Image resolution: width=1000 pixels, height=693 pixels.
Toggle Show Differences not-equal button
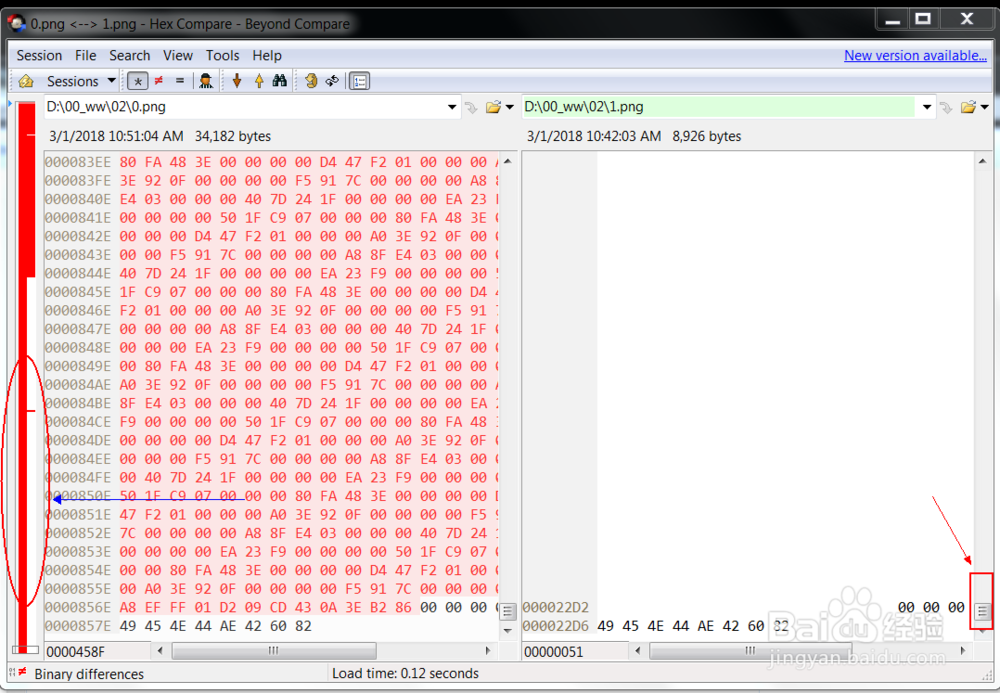pyautogui.click(x=159, y=81)
